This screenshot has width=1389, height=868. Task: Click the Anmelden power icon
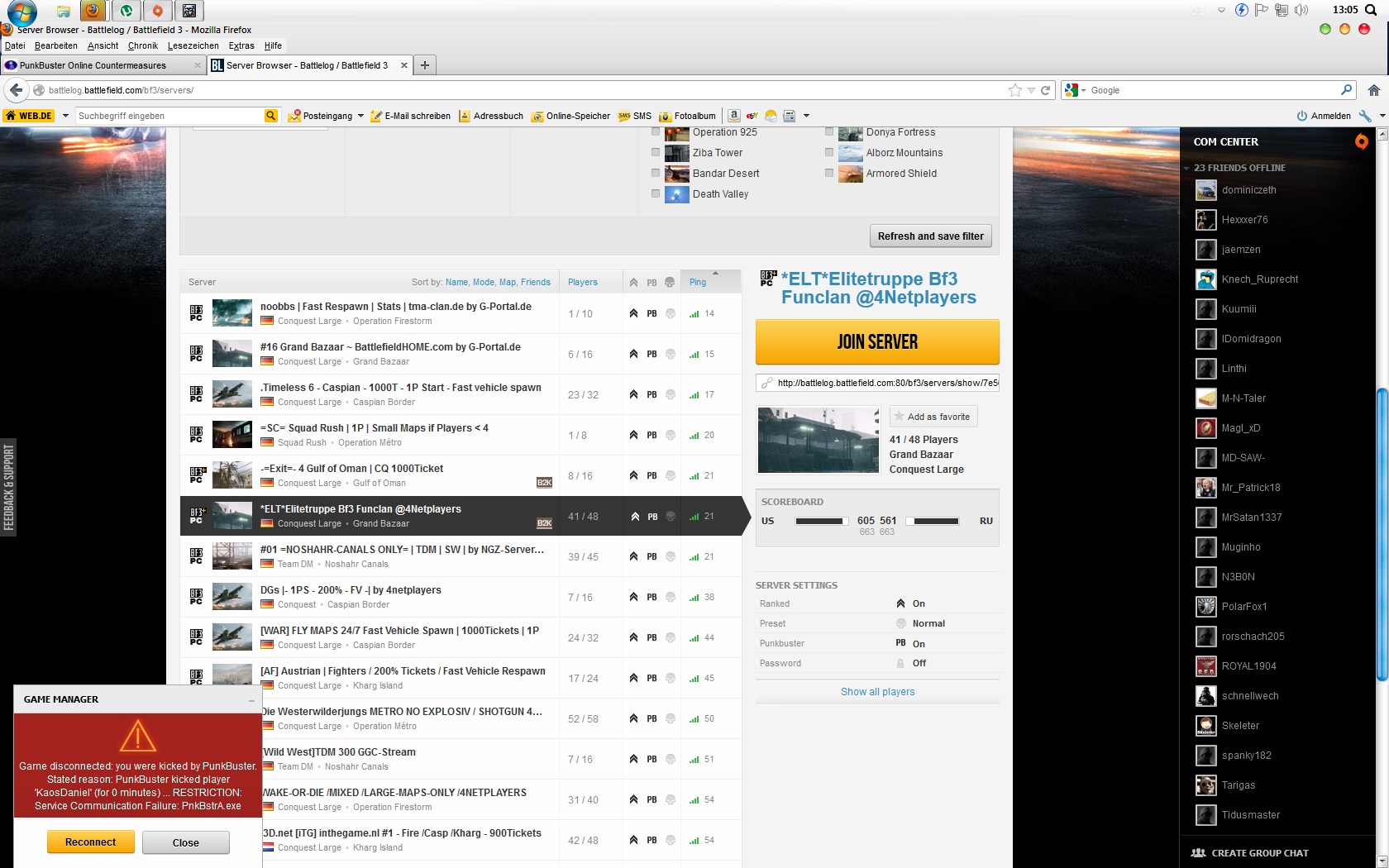click(1301, 116)
